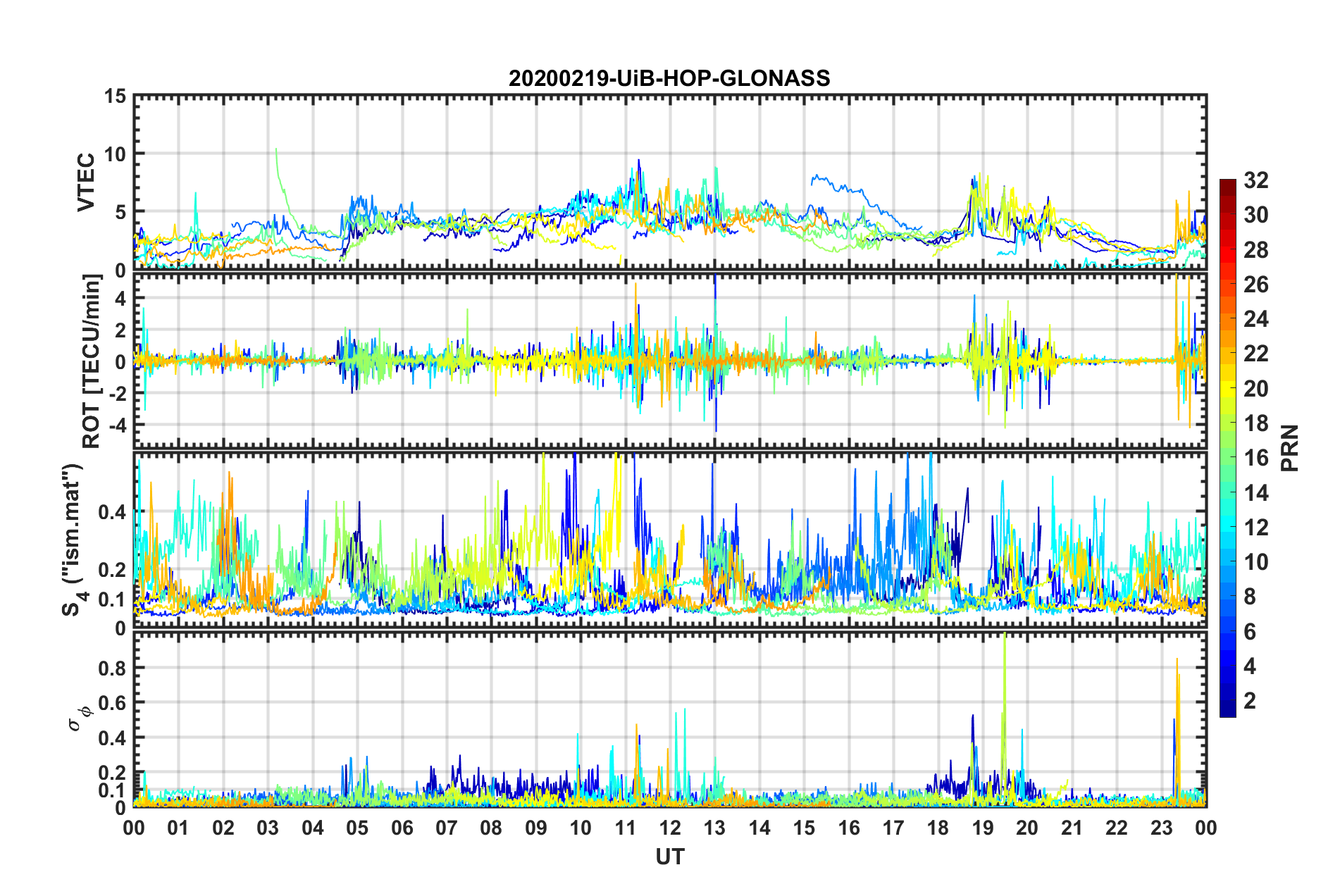Viewport: 1340px width, 896px height.
Task: Select sigma-phi axis tick label "0.8"
Action: (x=113, y=668)
